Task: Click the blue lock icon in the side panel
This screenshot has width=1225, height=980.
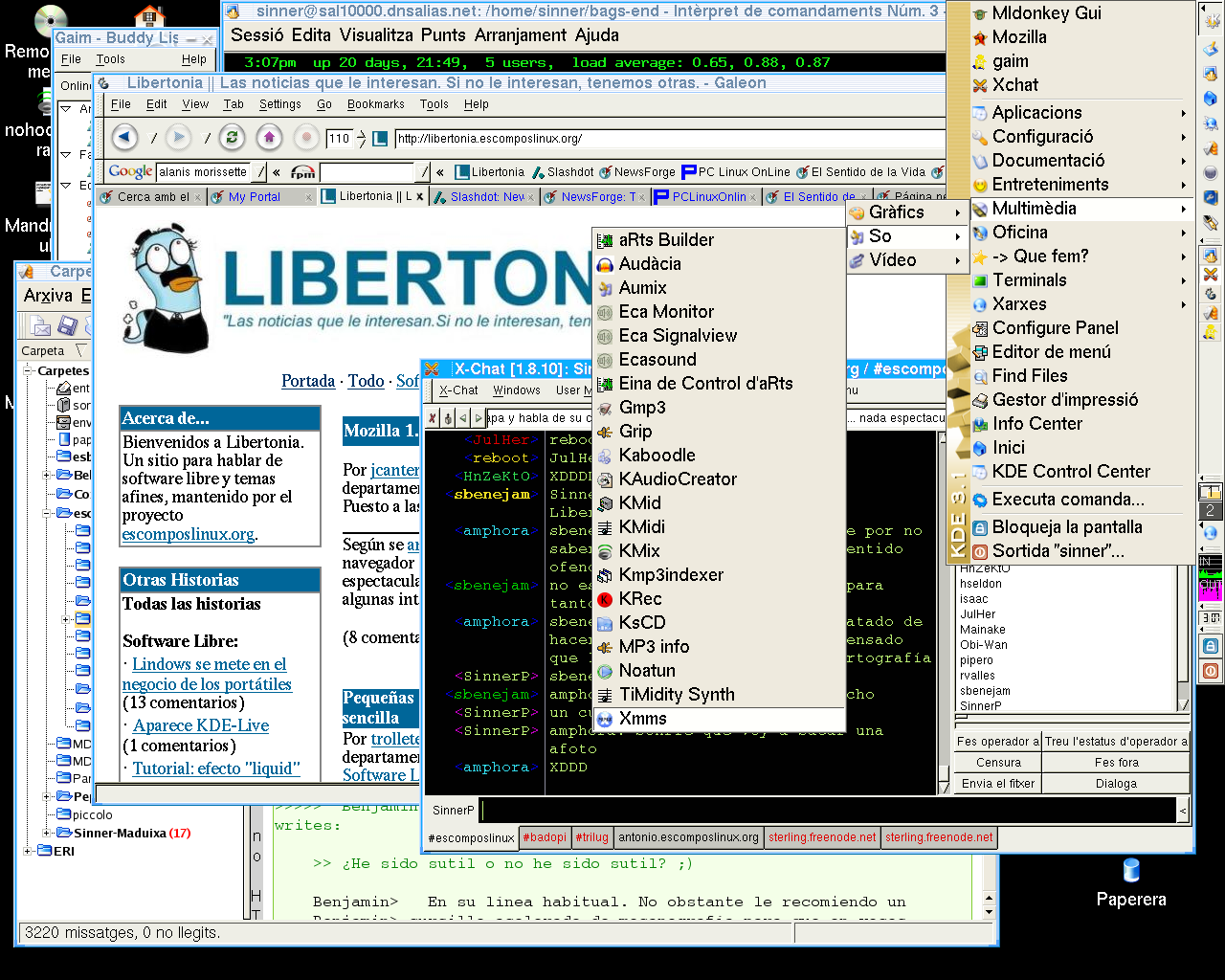Action: click(1211, 647)
